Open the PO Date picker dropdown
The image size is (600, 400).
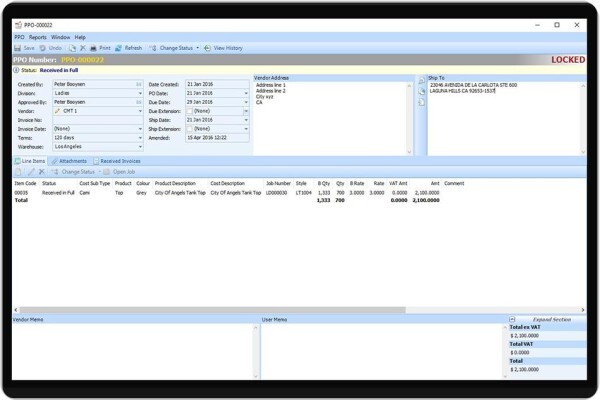[246, 93]
